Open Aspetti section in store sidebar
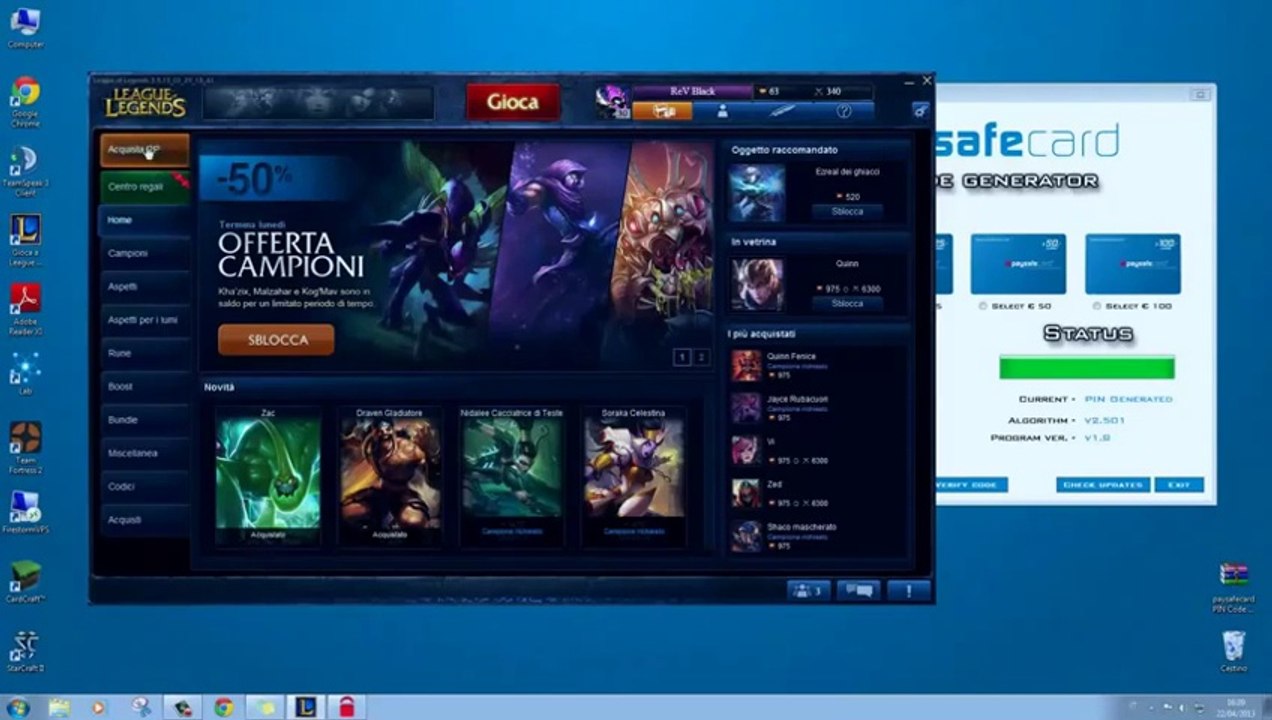This screenshot has width=1272, height=720. 145,287
